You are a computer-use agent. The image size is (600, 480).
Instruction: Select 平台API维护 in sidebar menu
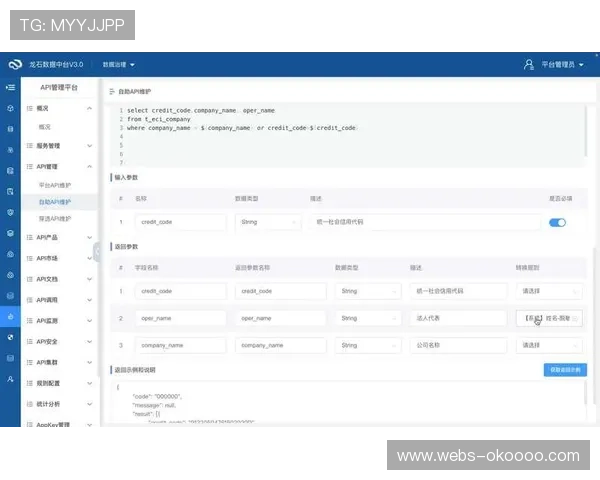[55, 185]
